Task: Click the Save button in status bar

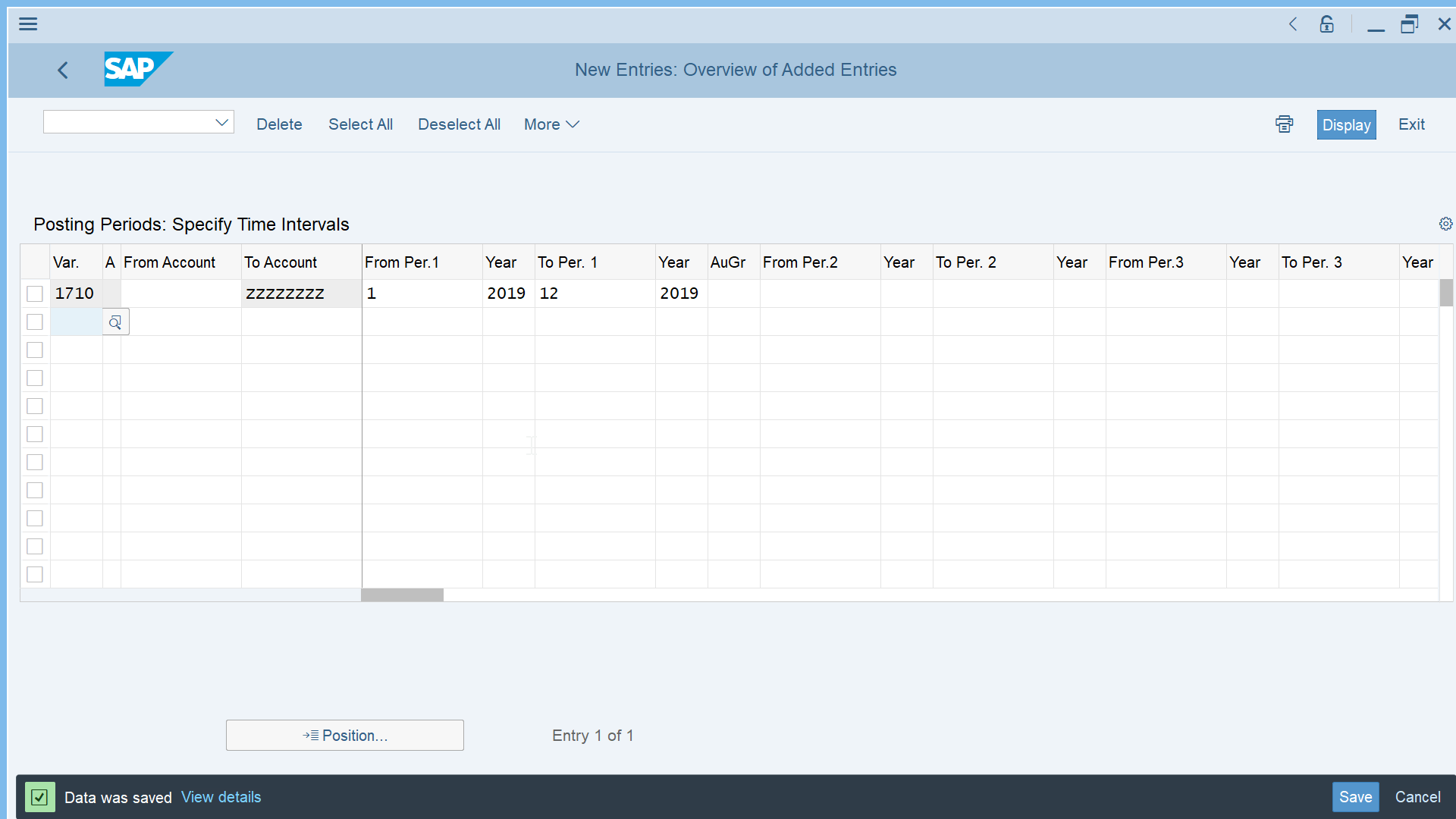Action: tap(1356, 796)
